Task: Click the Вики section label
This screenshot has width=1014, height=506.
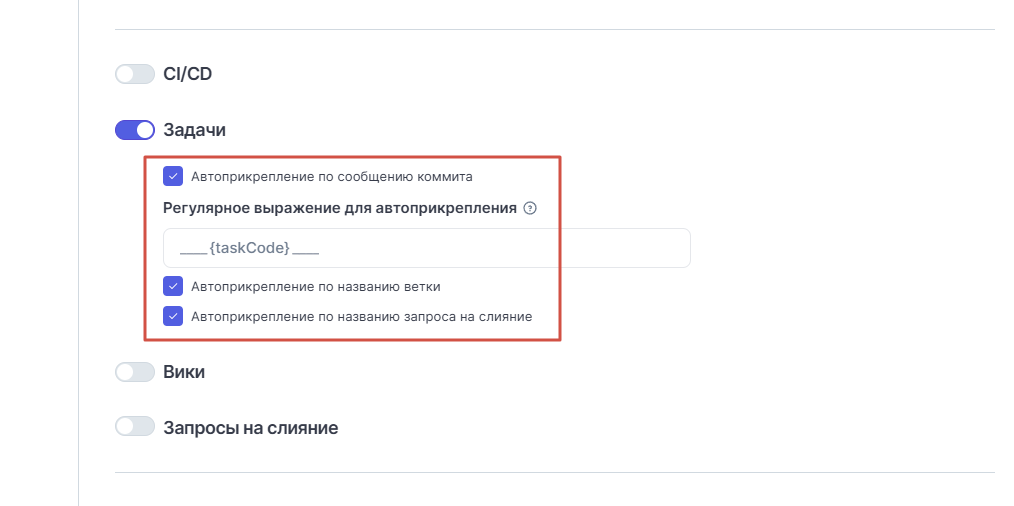Action: pyautogui.click(x=184, y=372)
